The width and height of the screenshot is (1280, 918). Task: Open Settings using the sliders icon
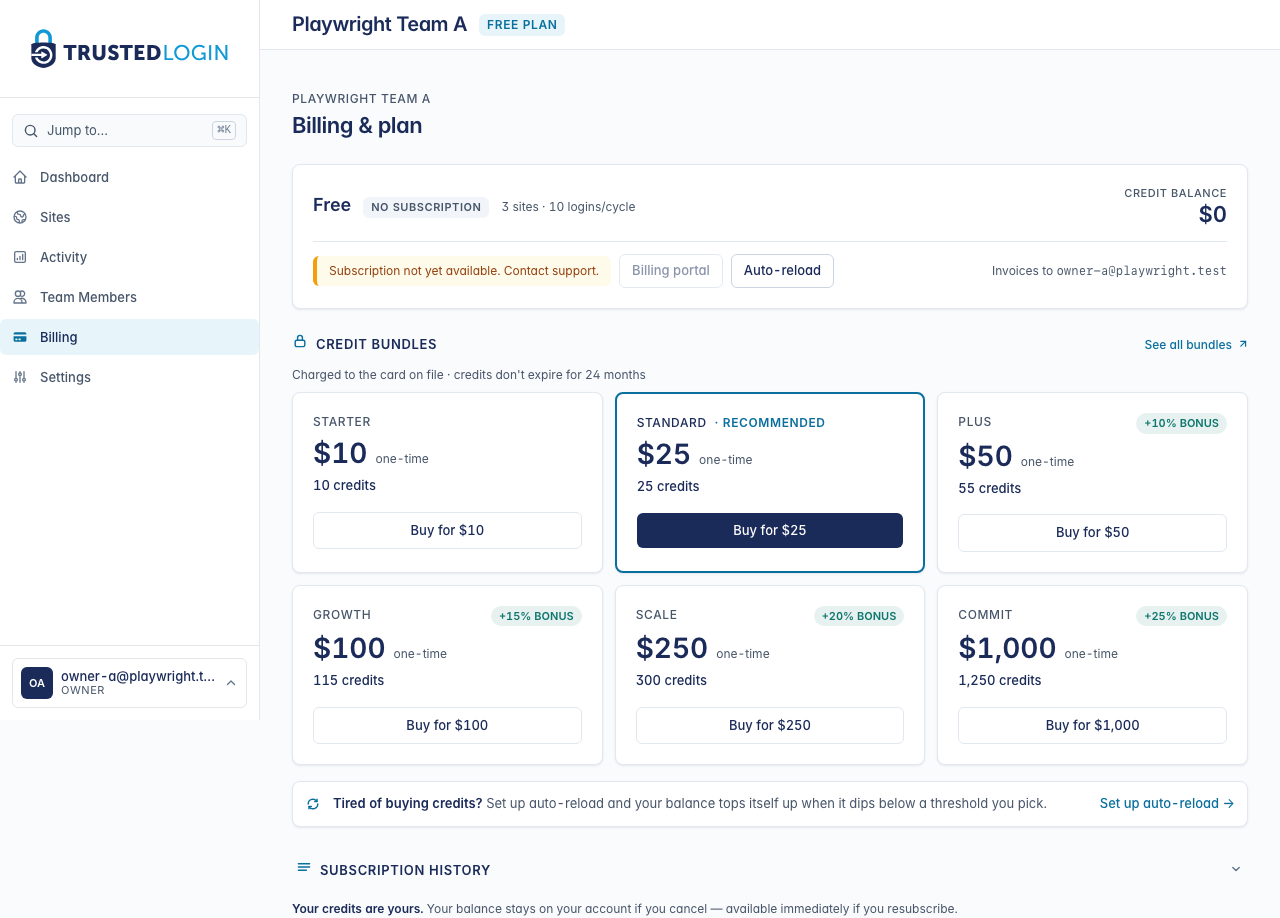20,377
